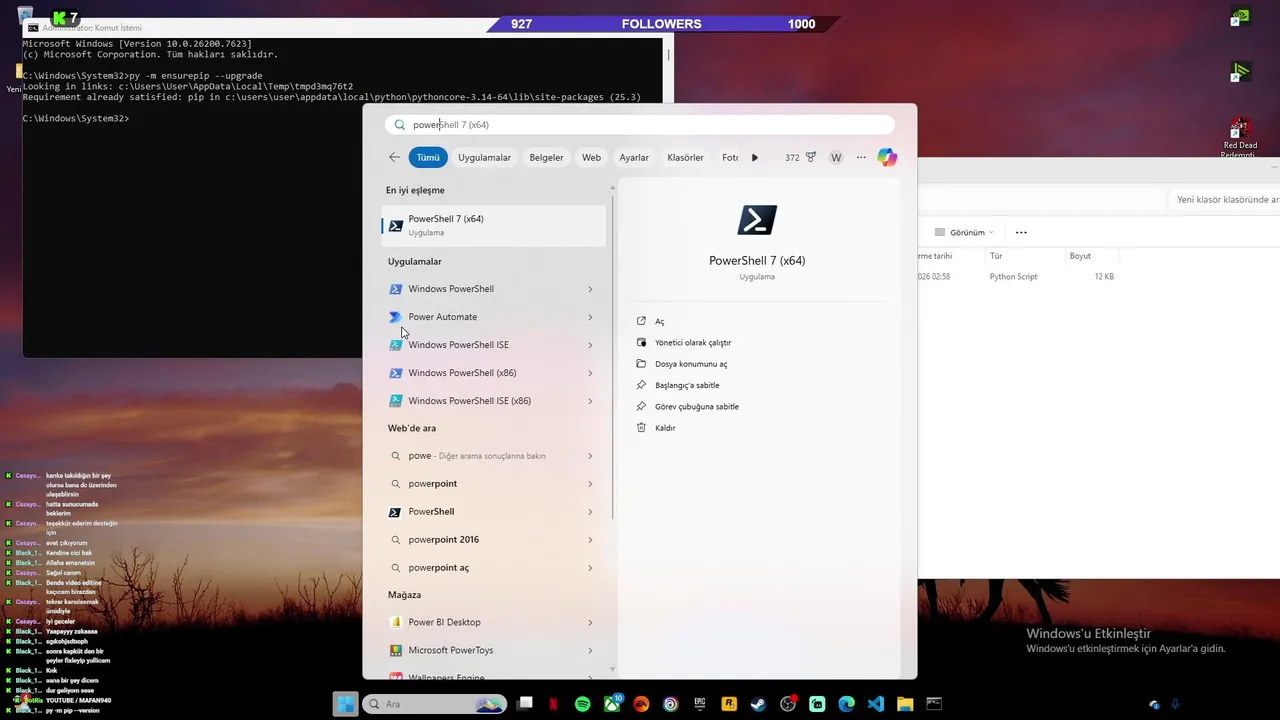Expand Power Automate result options
Screen dimensions: 1280x720
[590, 317]
